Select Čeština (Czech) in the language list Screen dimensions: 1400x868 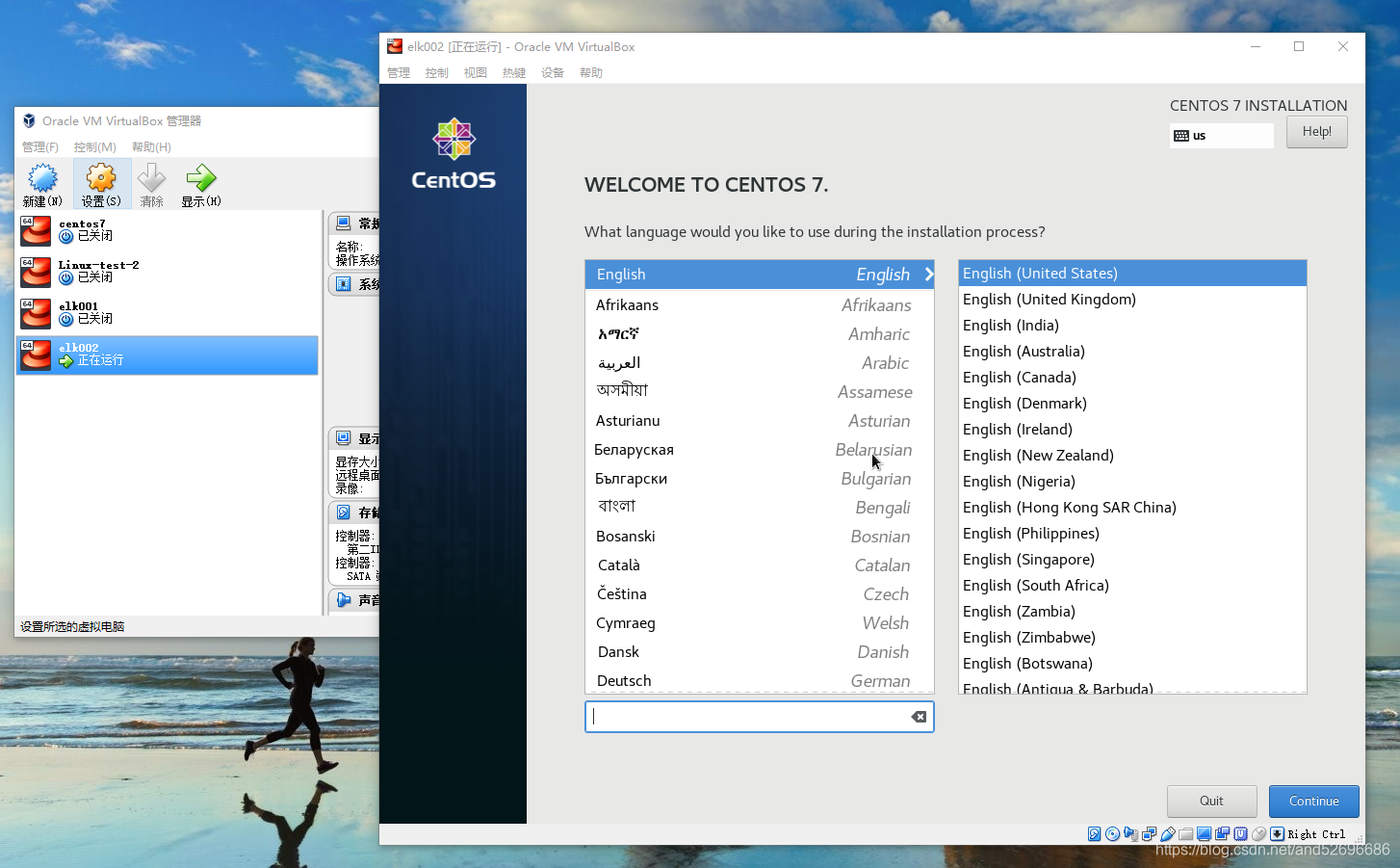pos(760,594)
